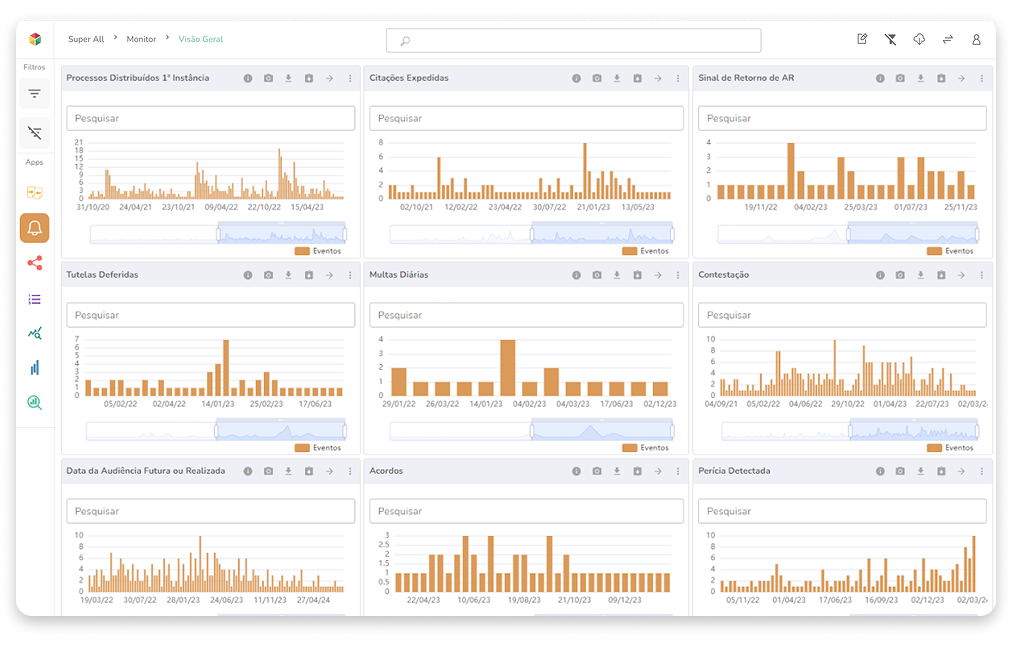Click the edit note icon in the top bar

[862, 39]
